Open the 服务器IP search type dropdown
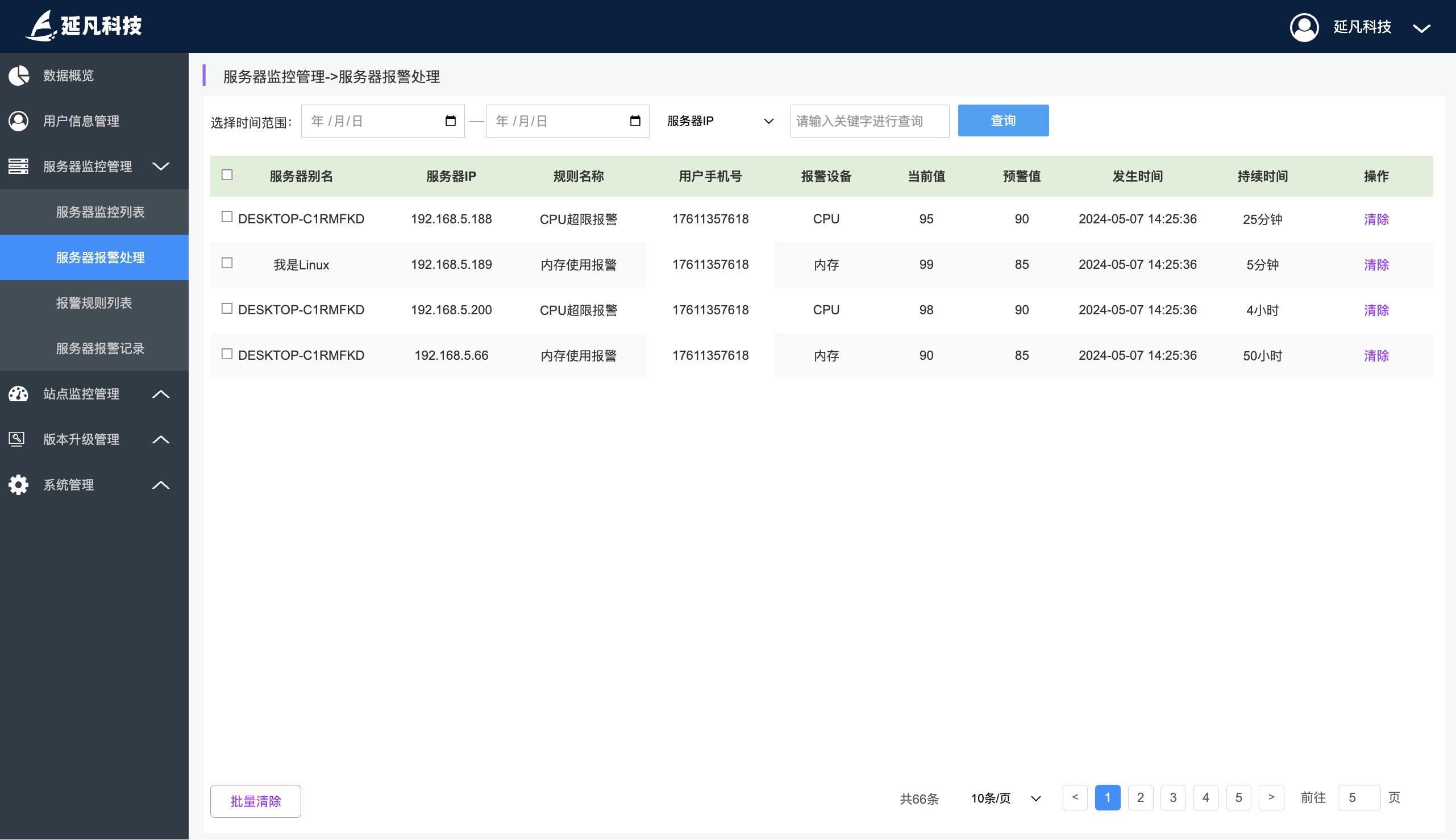Screen dimensions: 1456x840 pyautogui.click(x=720, y=120)
